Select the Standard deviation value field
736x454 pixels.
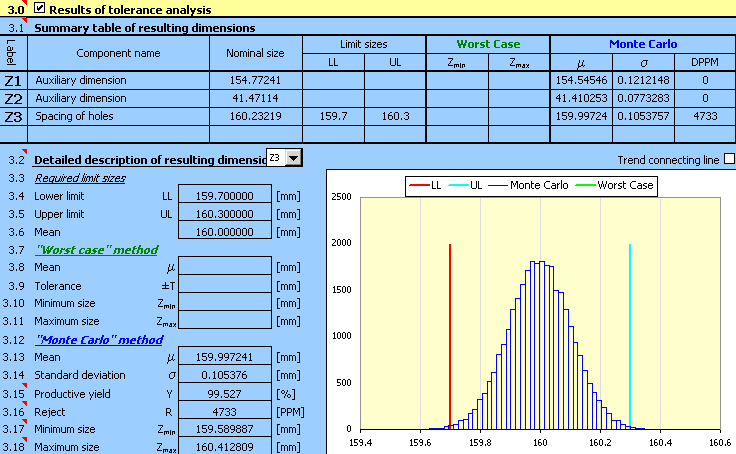point(226,375)
